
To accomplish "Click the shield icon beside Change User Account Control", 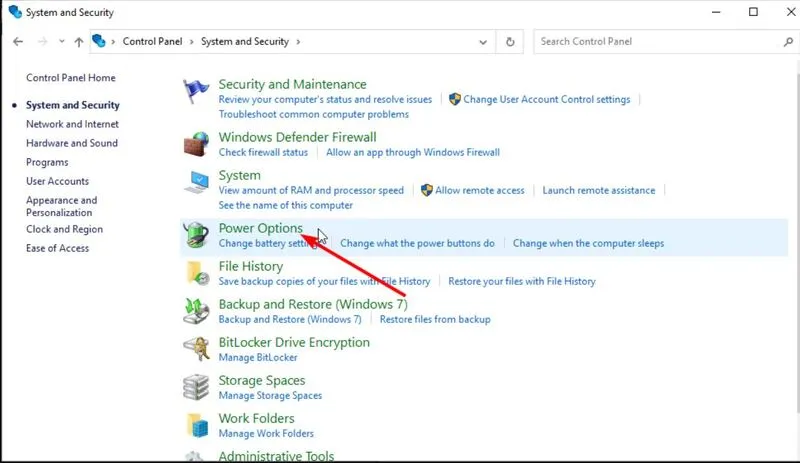I will coord(455,99).
